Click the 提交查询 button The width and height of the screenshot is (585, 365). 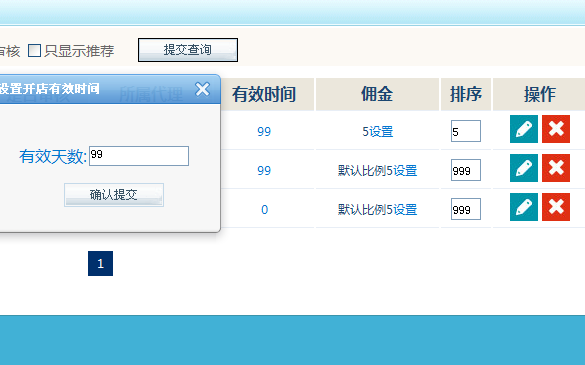[188, 50]
